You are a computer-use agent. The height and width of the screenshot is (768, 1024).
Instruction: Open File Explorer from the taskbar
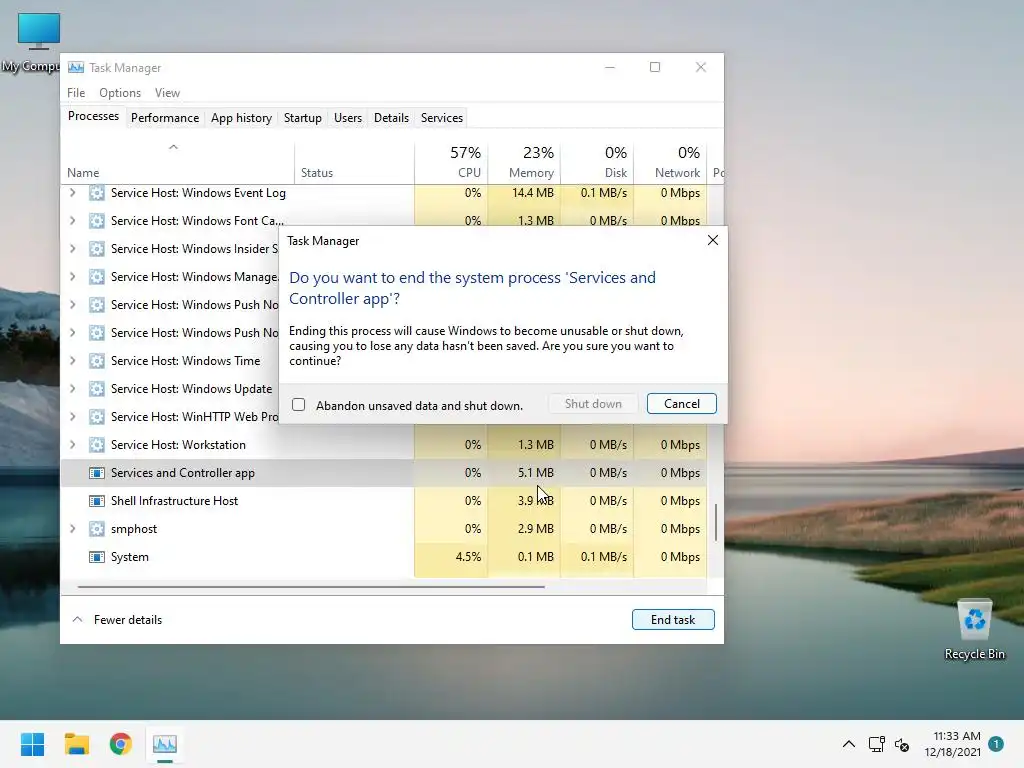(x=76, y=744)
